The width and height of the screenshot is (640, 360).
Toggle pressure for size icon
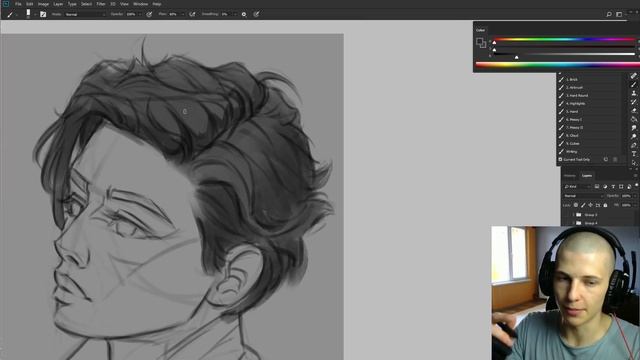[256, 14]
